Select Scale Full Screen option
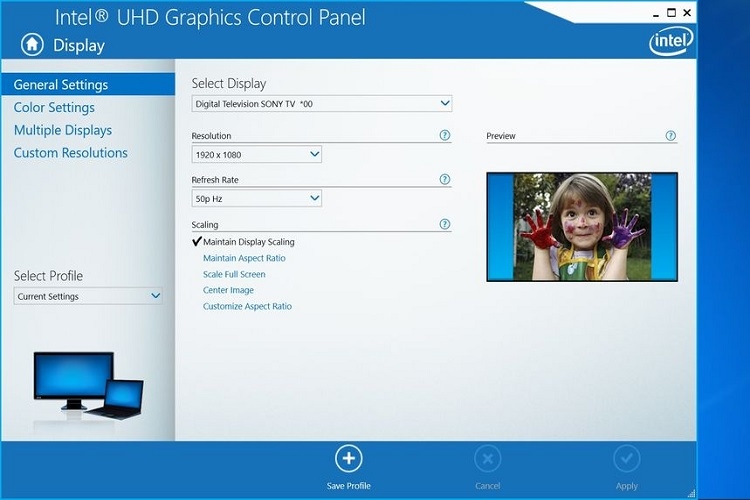Screen dimensions: 750x500 [234, 275]
